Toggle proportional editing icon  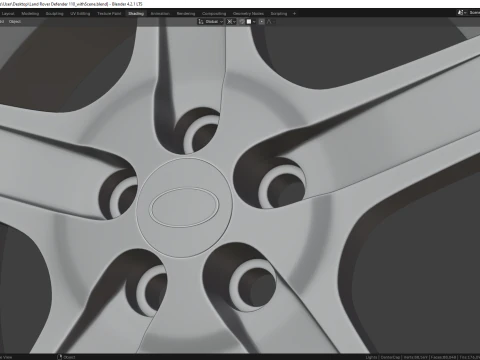click(262, 22)
